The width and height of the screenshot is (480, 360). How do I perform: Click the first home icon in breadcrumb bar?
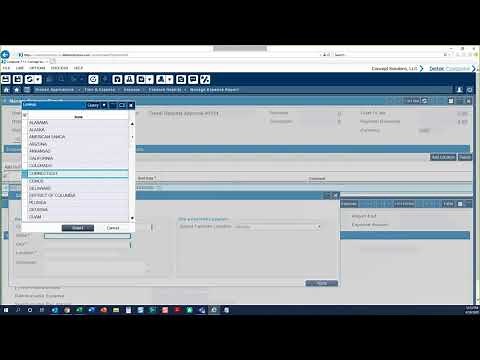click(x=6, y=90)
